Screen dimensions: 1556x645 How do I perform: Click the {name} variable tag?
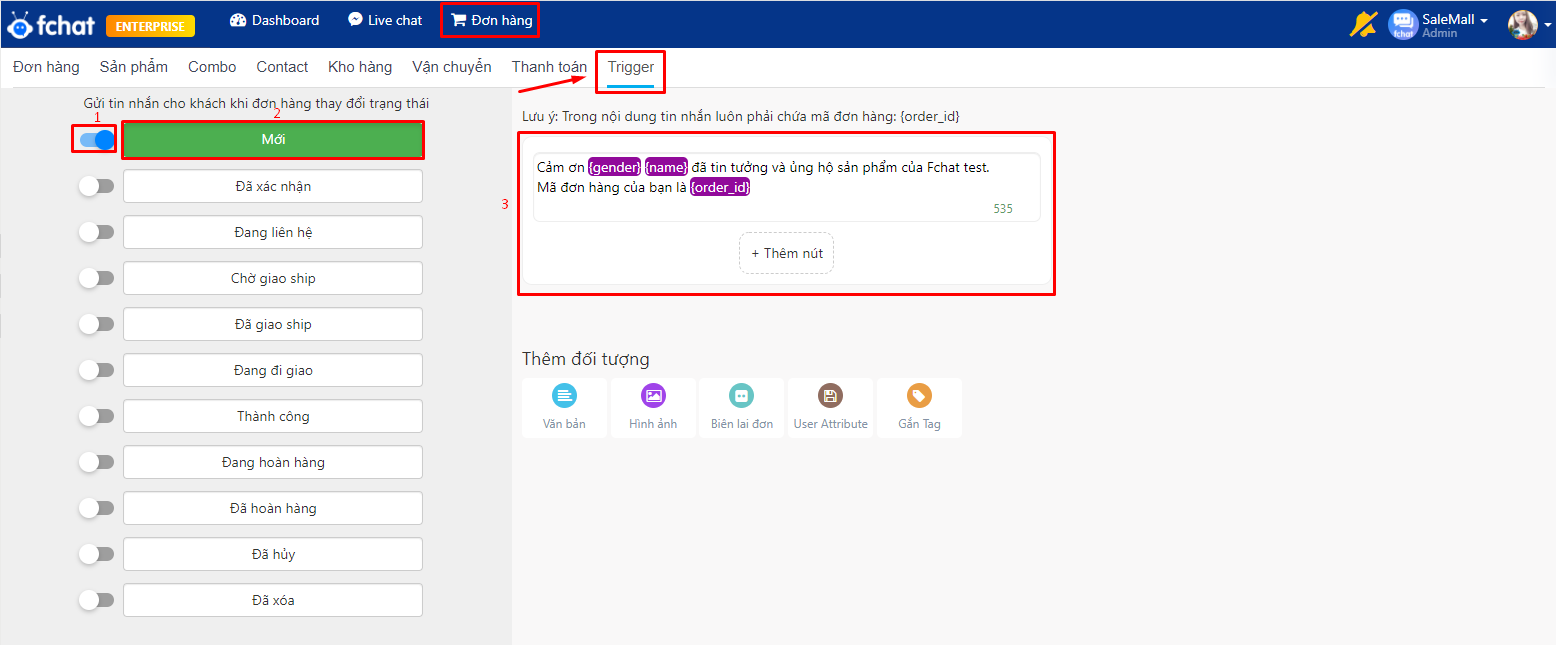[x=667, y=167]
